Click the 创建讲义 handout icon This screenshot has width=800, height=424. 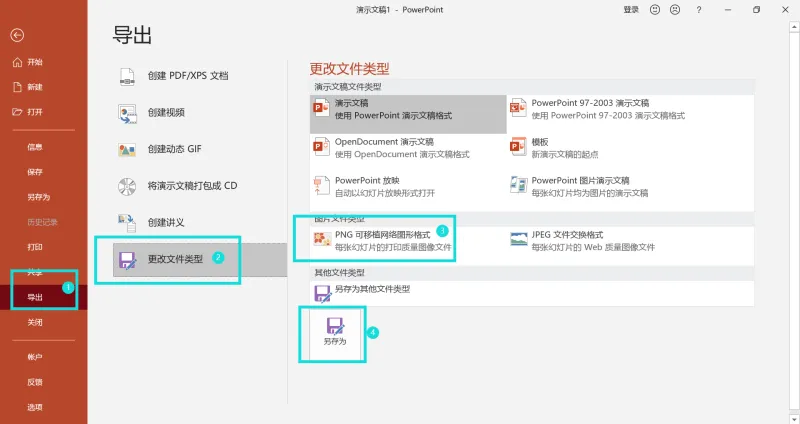127,223
